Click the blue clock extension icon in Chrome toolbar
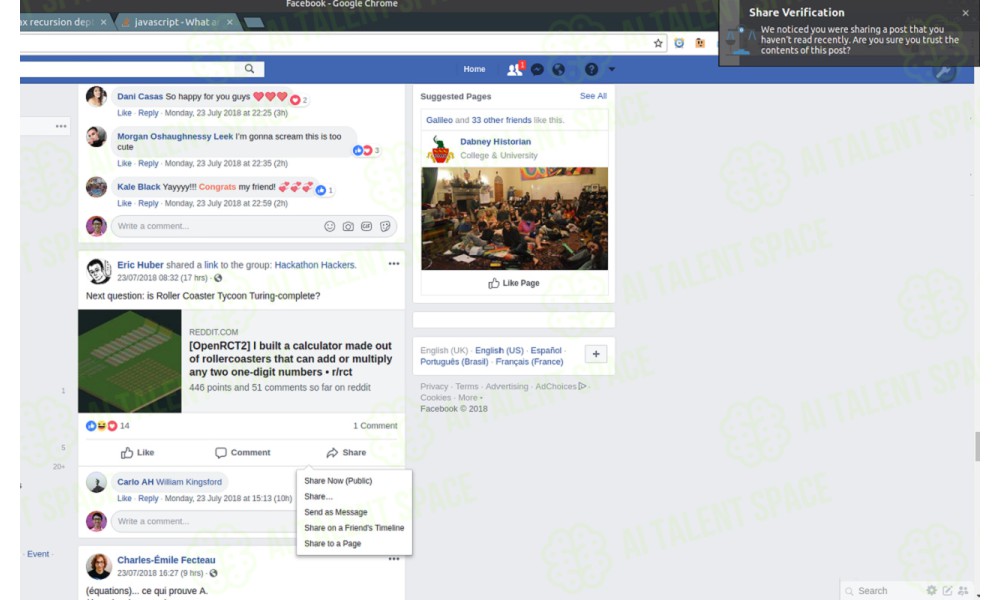The width and height of the screenshot is (1000, 600). click(679, 43)
